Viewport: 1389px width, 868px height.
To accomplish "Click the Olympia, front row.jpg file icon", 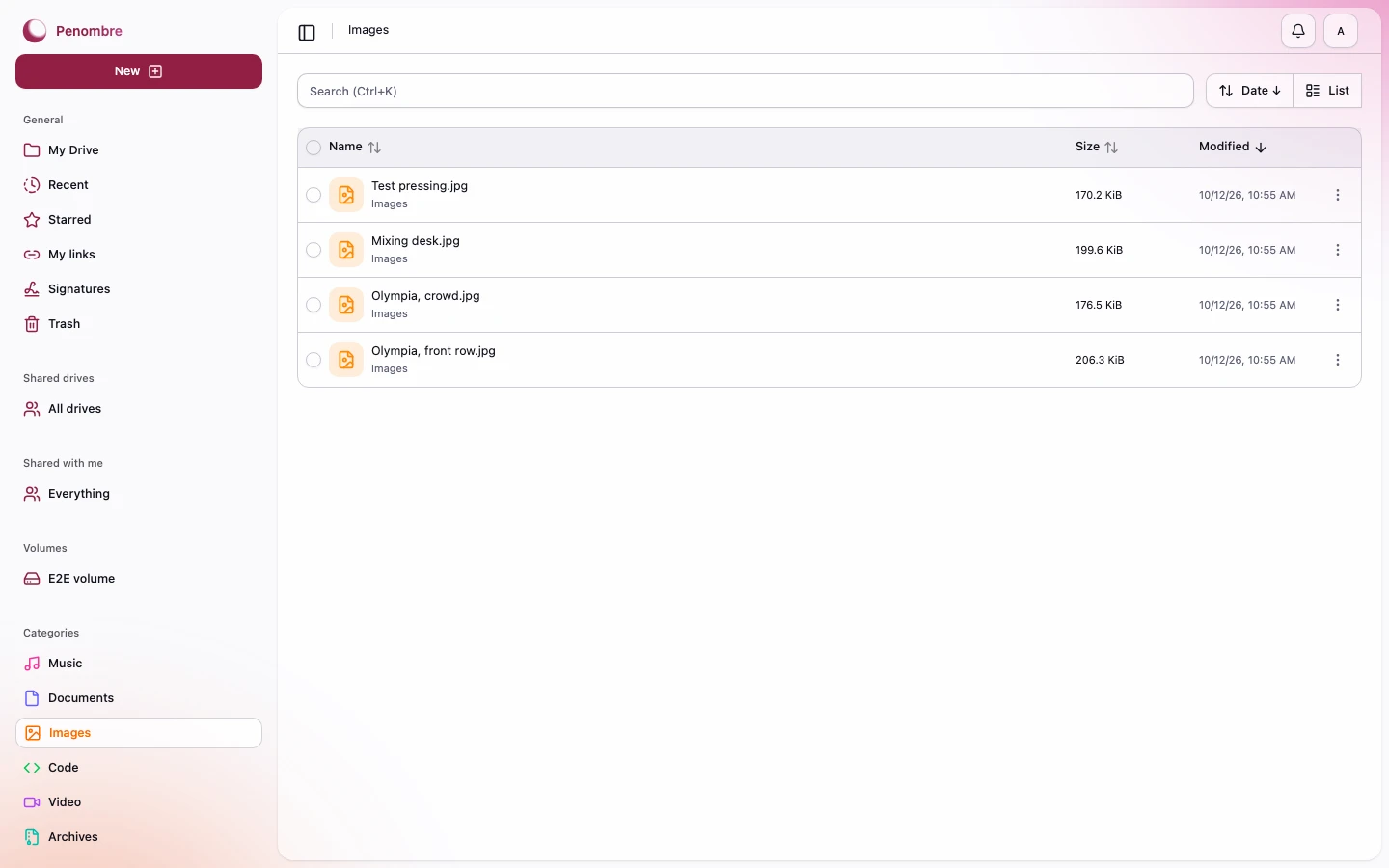I will (346, 360).
